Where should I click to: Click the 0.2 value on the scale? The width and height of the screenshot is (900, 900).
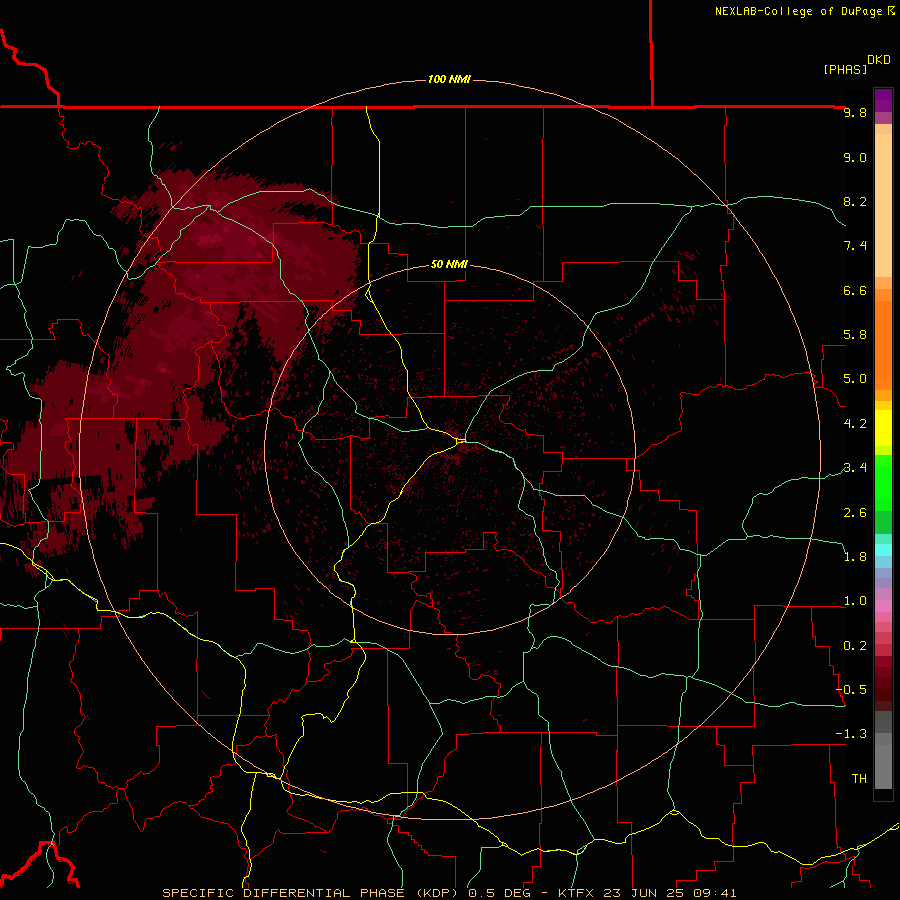pos(855,646)
